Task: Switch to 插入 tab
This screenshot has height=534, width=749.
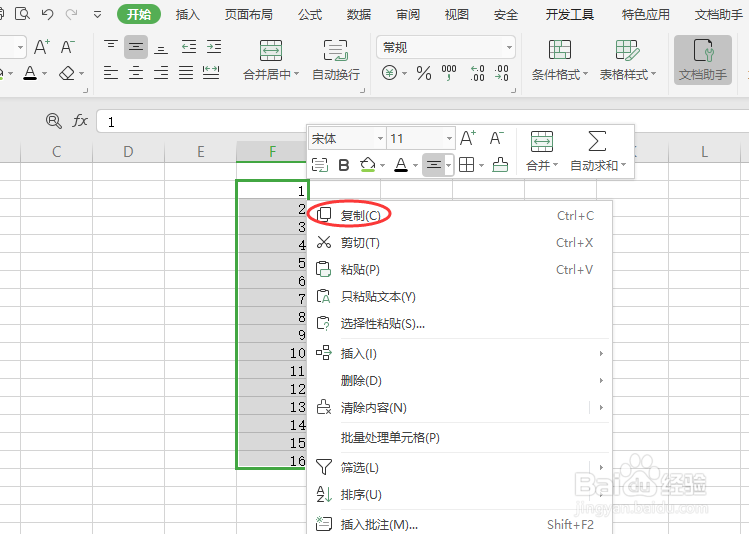Action: 187,15
